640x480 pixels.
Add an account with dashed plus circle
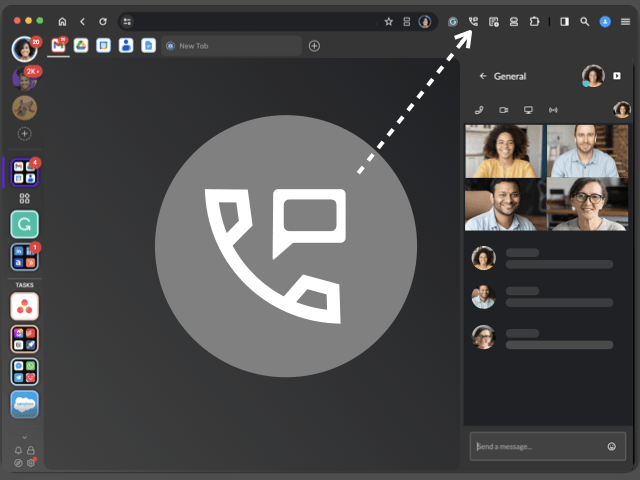click(x=24, y=133)
